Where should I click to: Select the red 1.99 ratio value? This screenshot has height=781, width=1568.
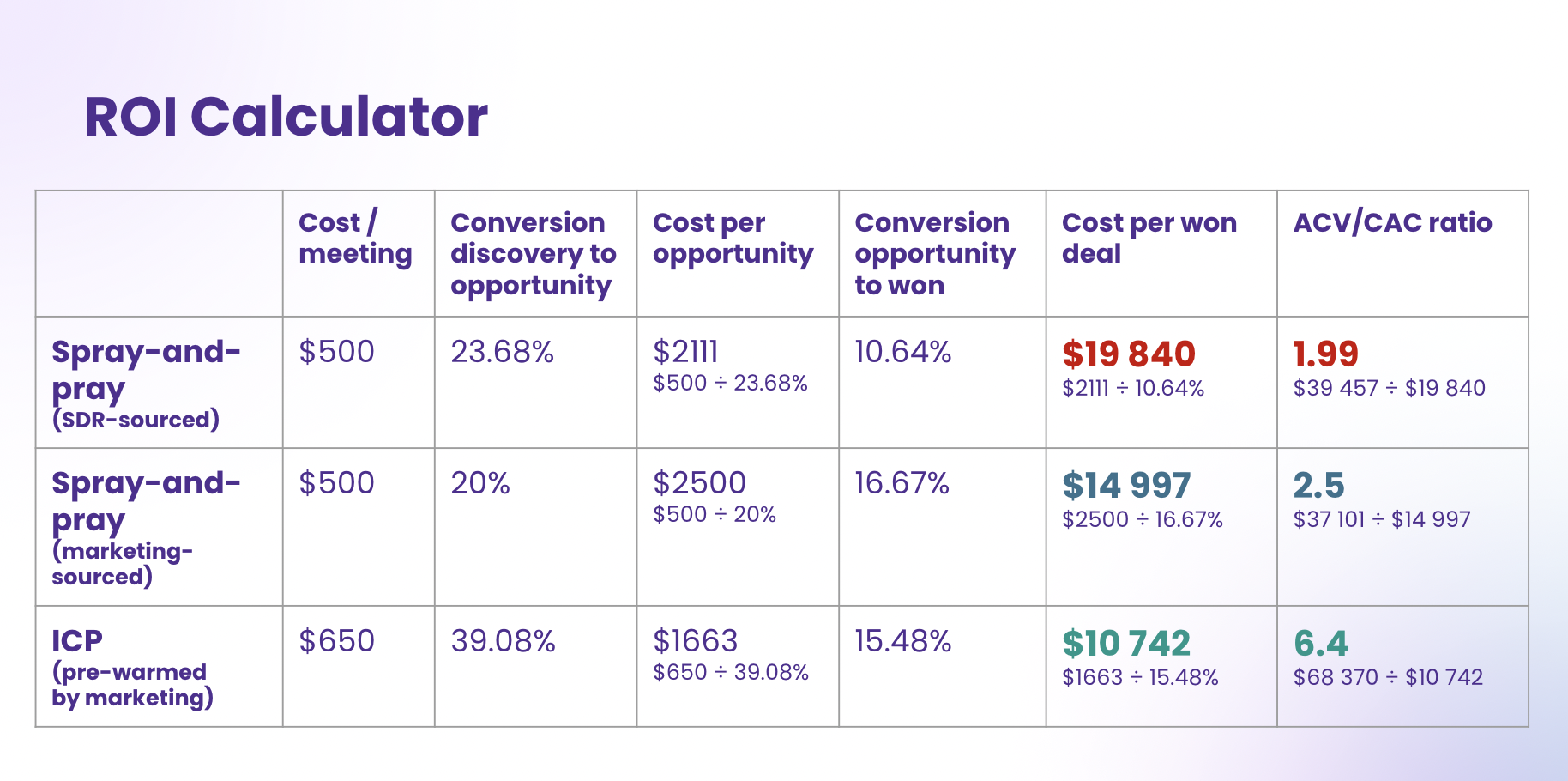[1326, 354]
